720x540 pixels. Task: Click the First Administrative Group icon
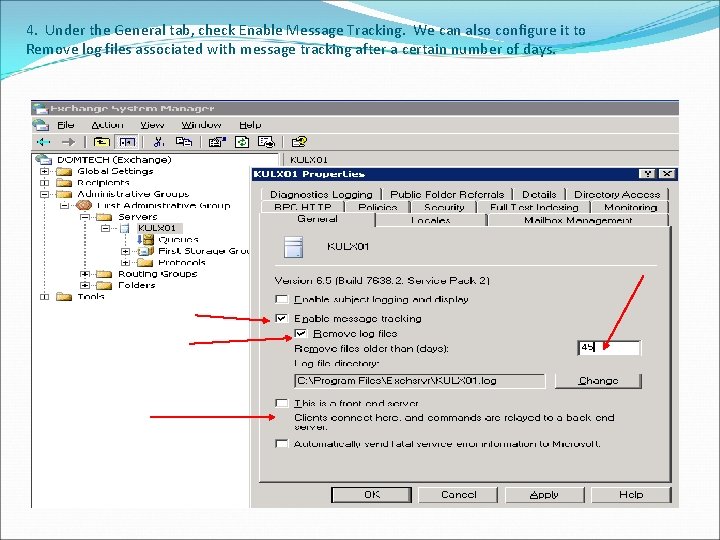tap(84, 205)
